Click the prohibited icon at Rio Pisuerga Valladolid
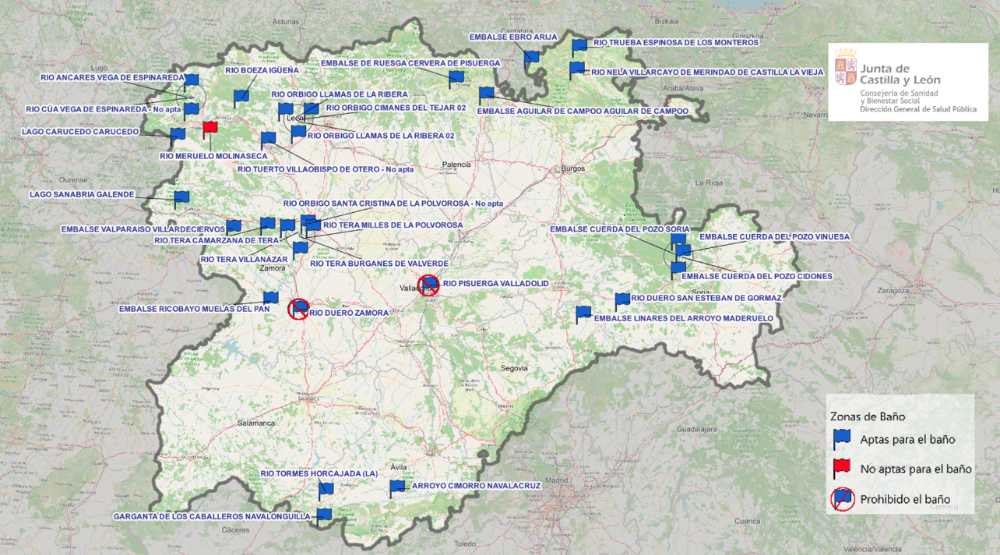This screenshot has width=1000, height=555. (429, 285)
